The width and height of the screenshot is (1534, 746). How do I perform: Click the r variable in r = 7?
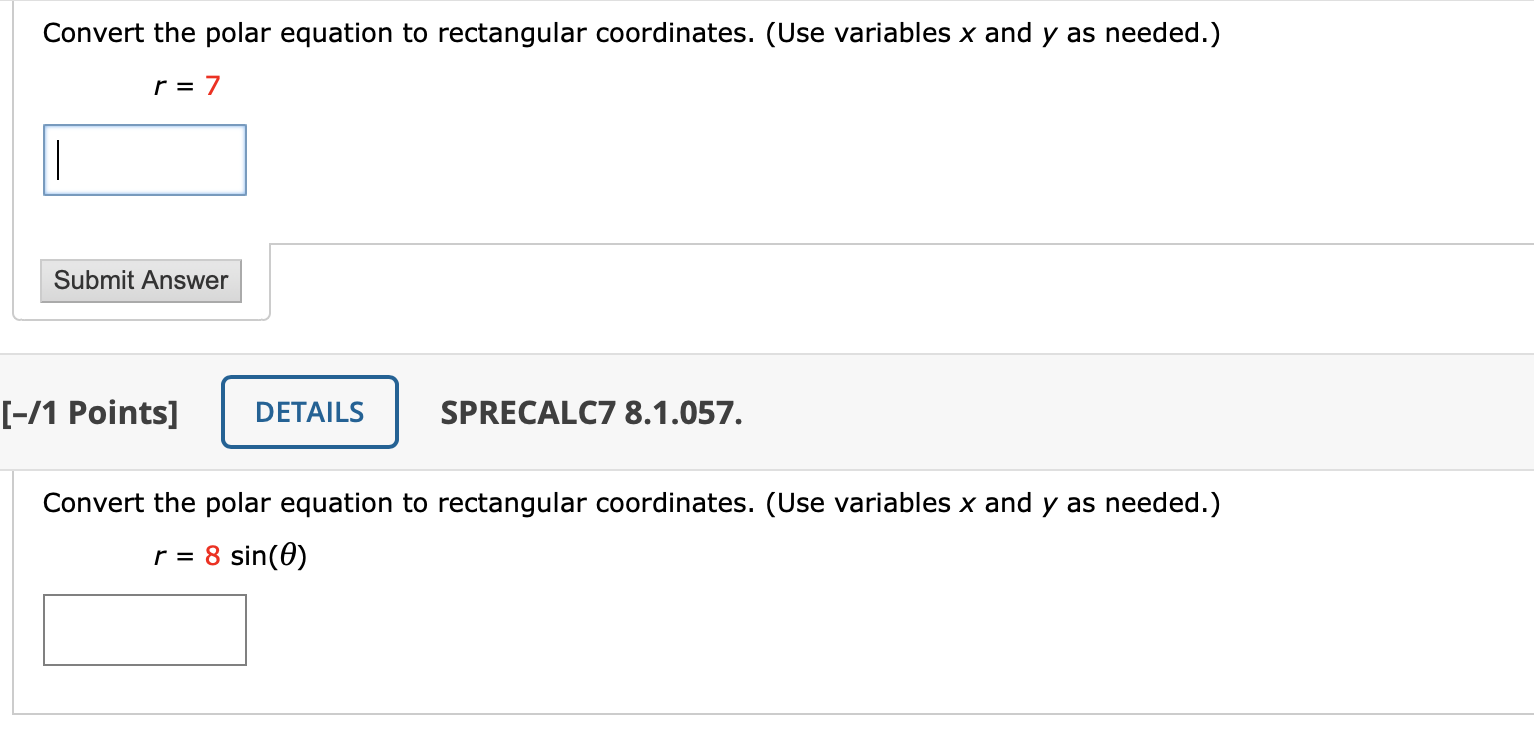pos(158,87)
